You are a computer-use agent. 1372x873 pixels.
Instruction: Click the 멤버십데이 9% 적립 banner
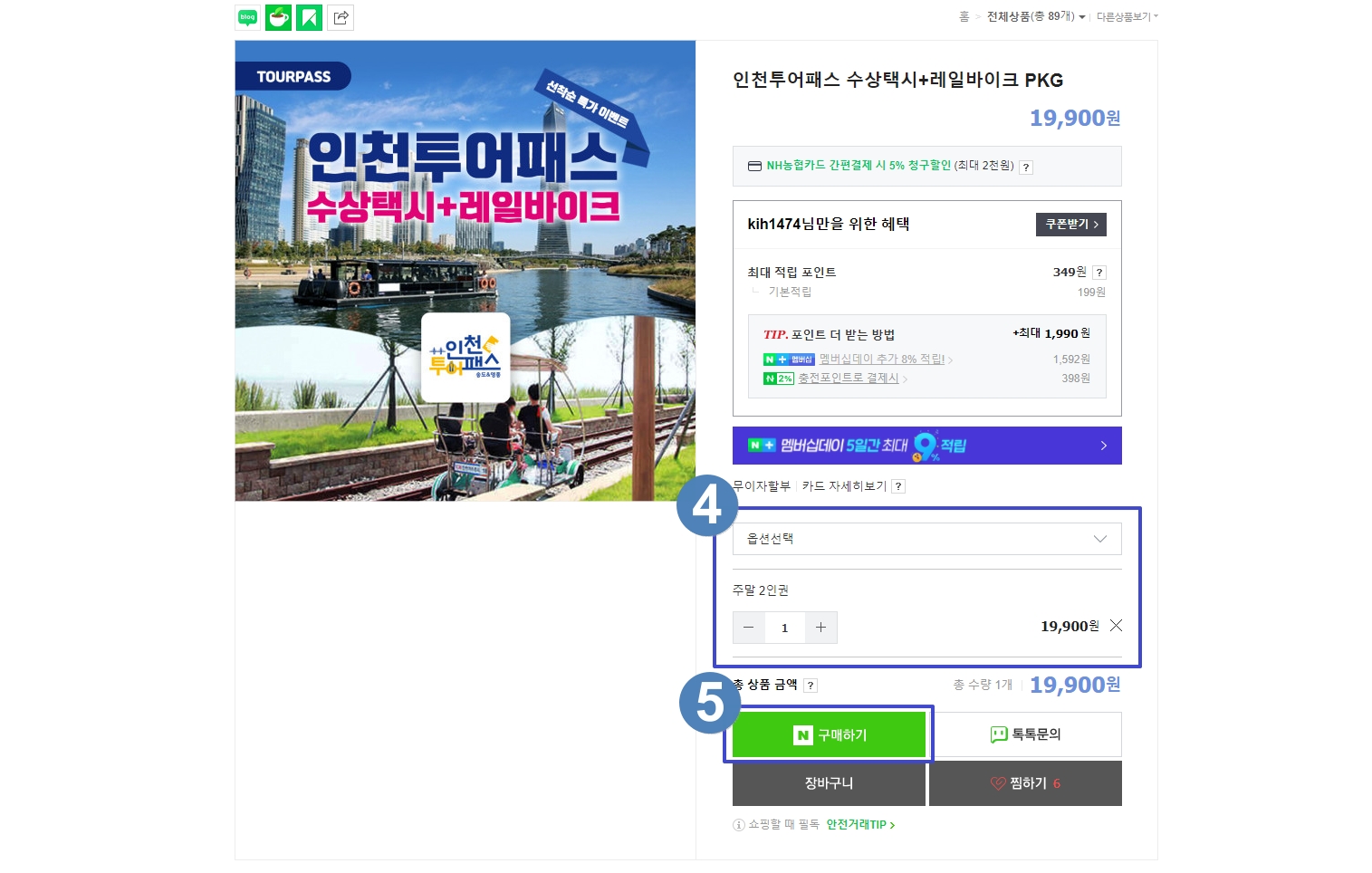[927, 446]
